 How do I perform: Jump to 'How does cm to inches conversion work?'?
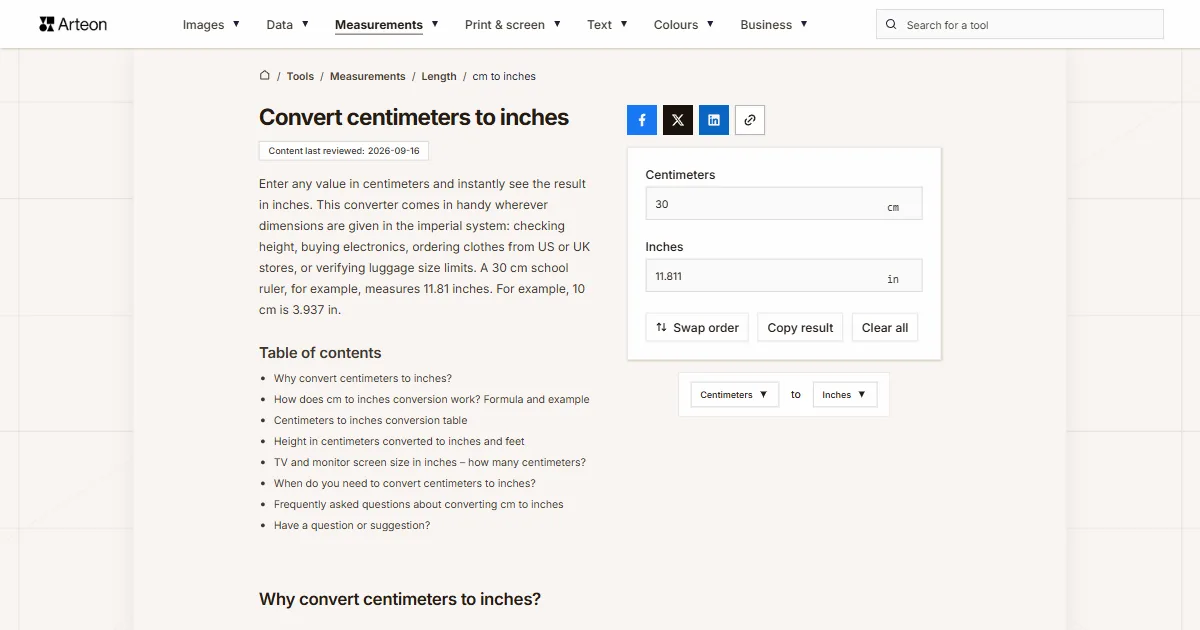click(x=432, y=400)
